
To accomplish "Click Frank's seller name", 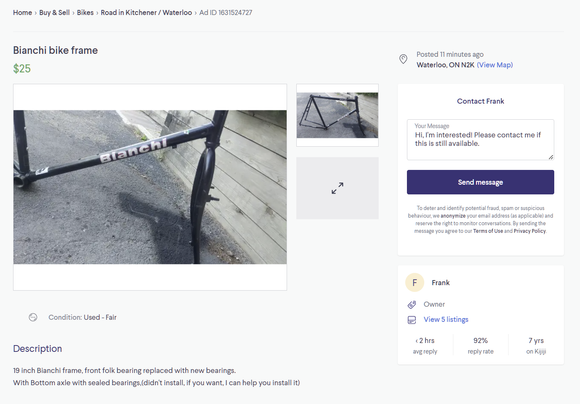I will coord(441,283).
